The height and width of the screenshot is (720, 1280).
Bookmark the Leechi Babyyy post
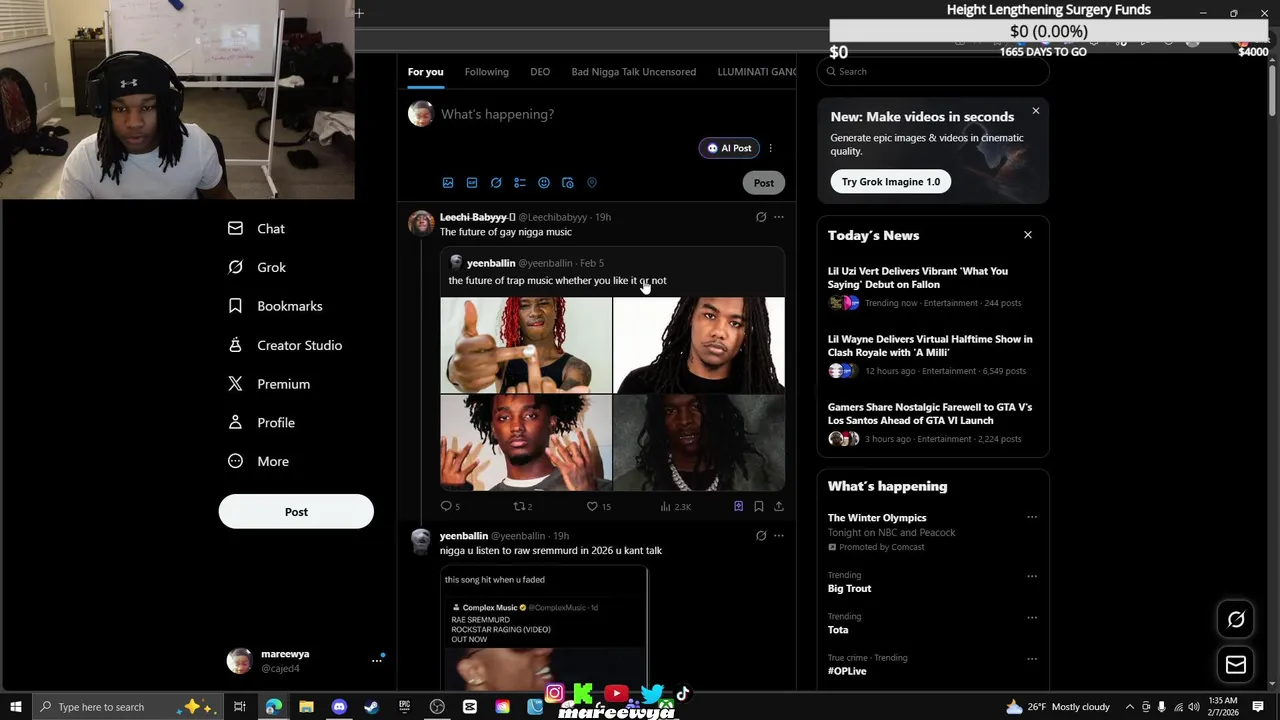[x=759, y=507]
